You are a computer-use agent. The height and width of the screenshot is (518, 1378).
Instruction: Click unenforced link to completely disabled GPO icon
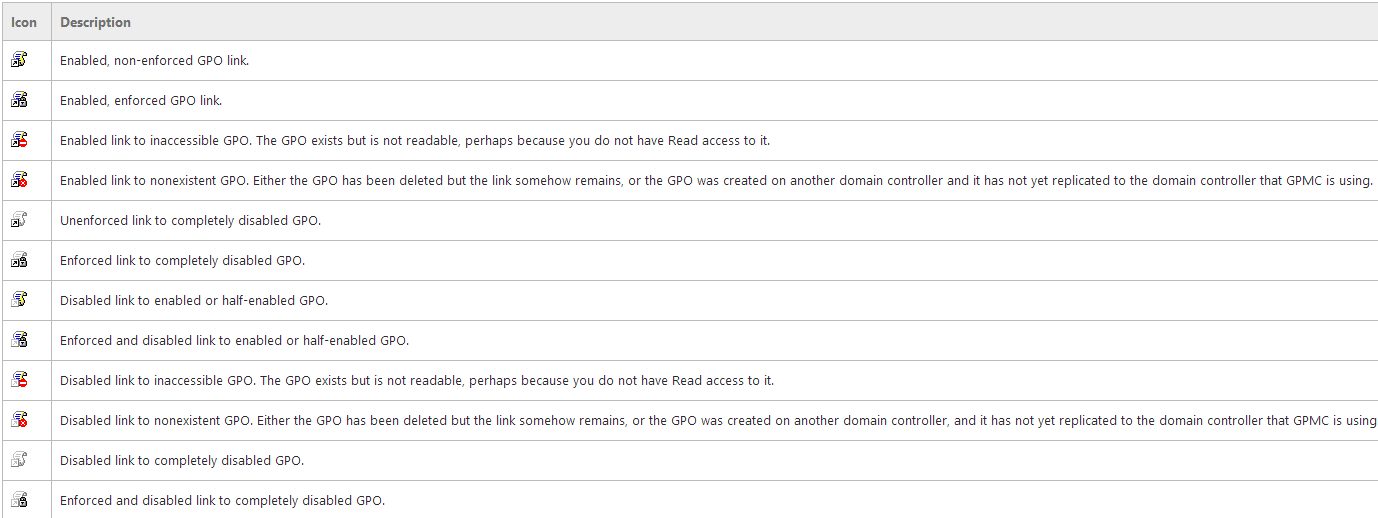[x=19, y=220]
